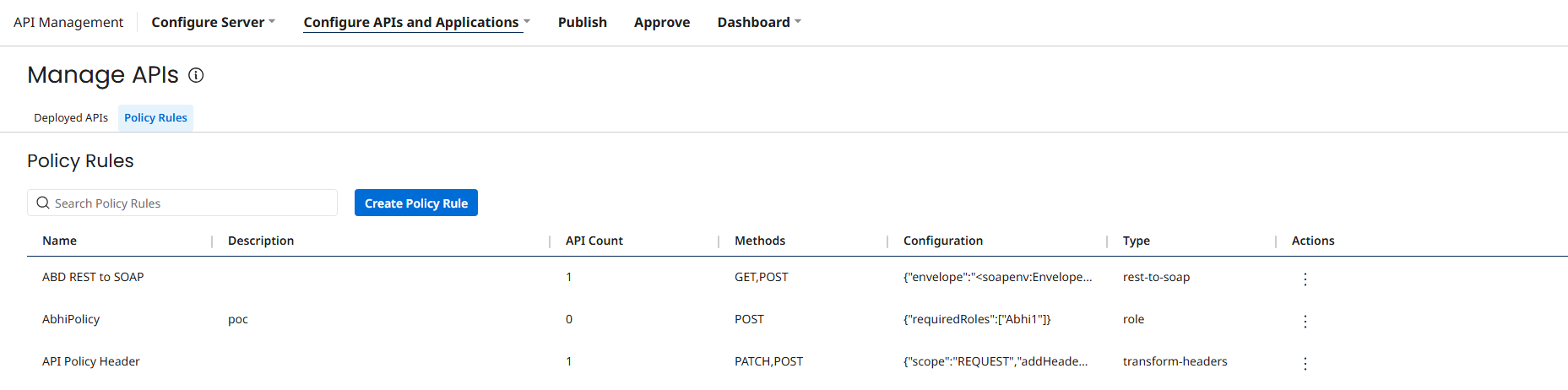This screenshot has width=1568, height=390.
Task: Go to the Publish menu item
Action: (582, 22)
